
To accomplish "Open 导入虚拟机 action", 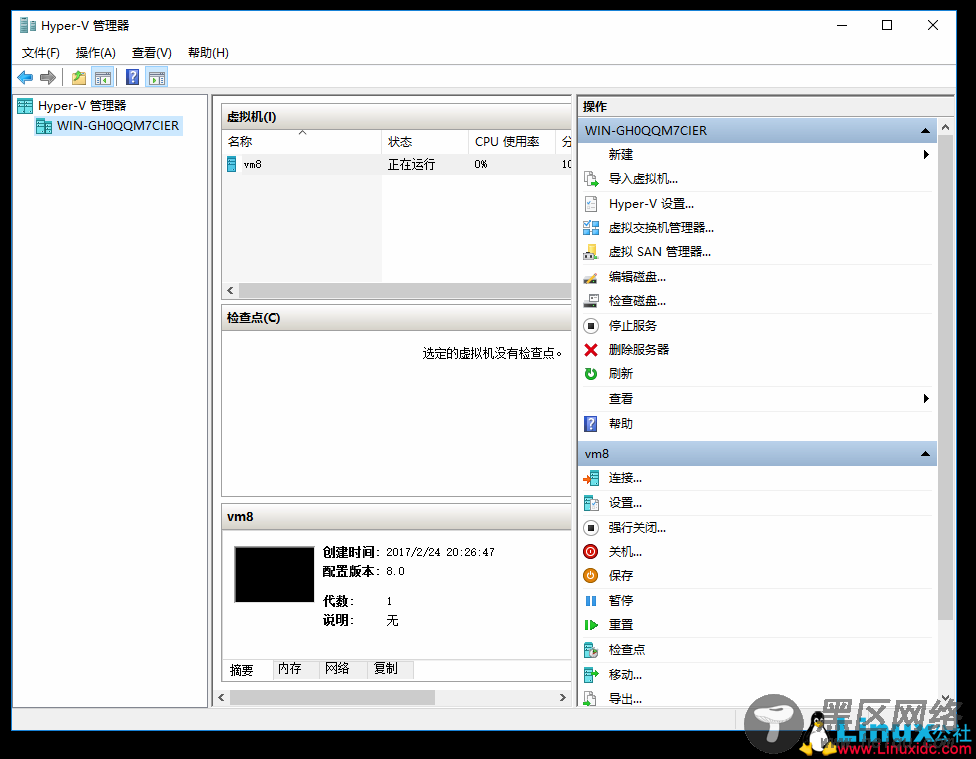I will 643,179.
